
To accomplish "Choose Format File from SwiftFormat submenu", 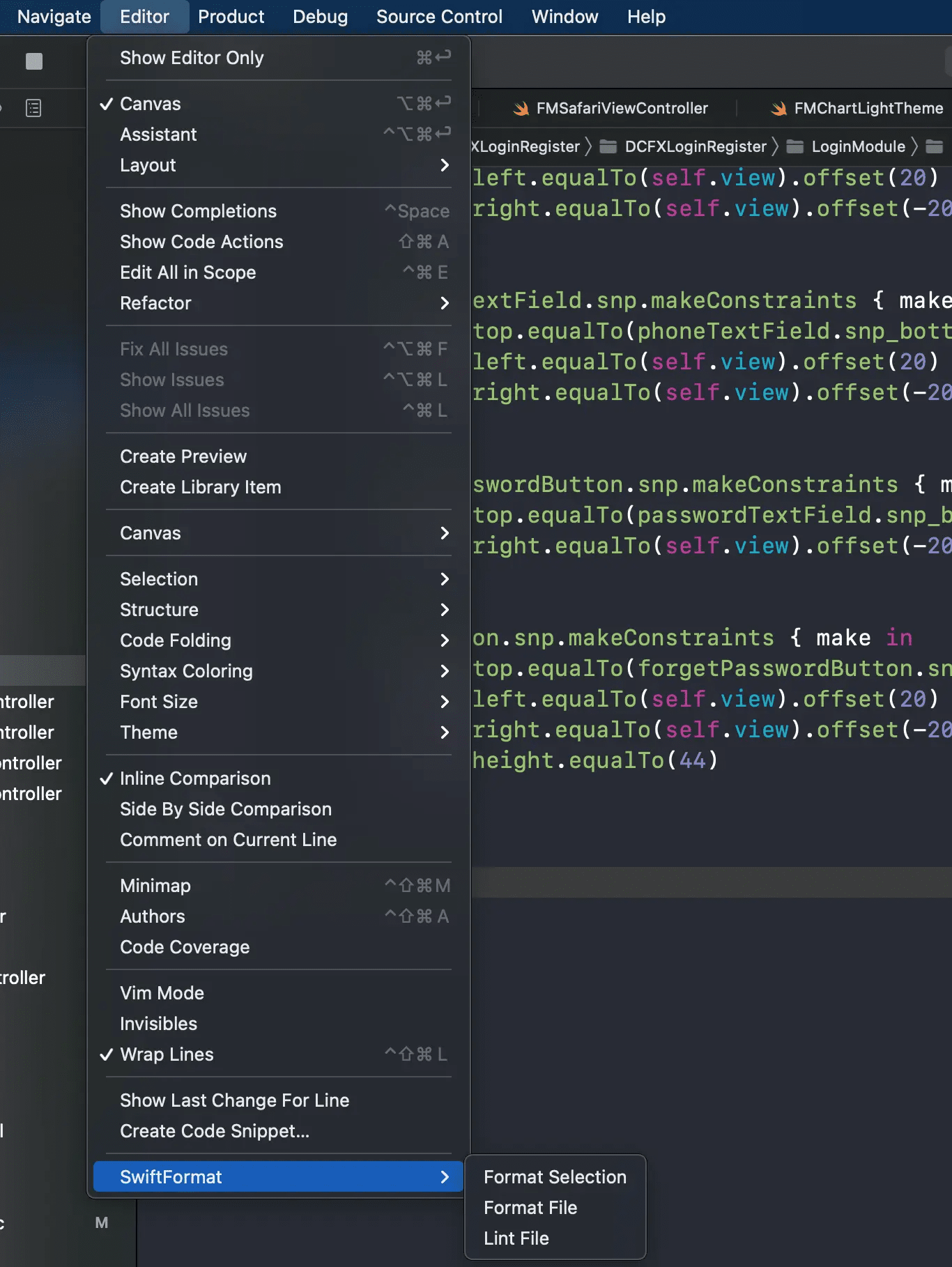I will pos(530,1208).
